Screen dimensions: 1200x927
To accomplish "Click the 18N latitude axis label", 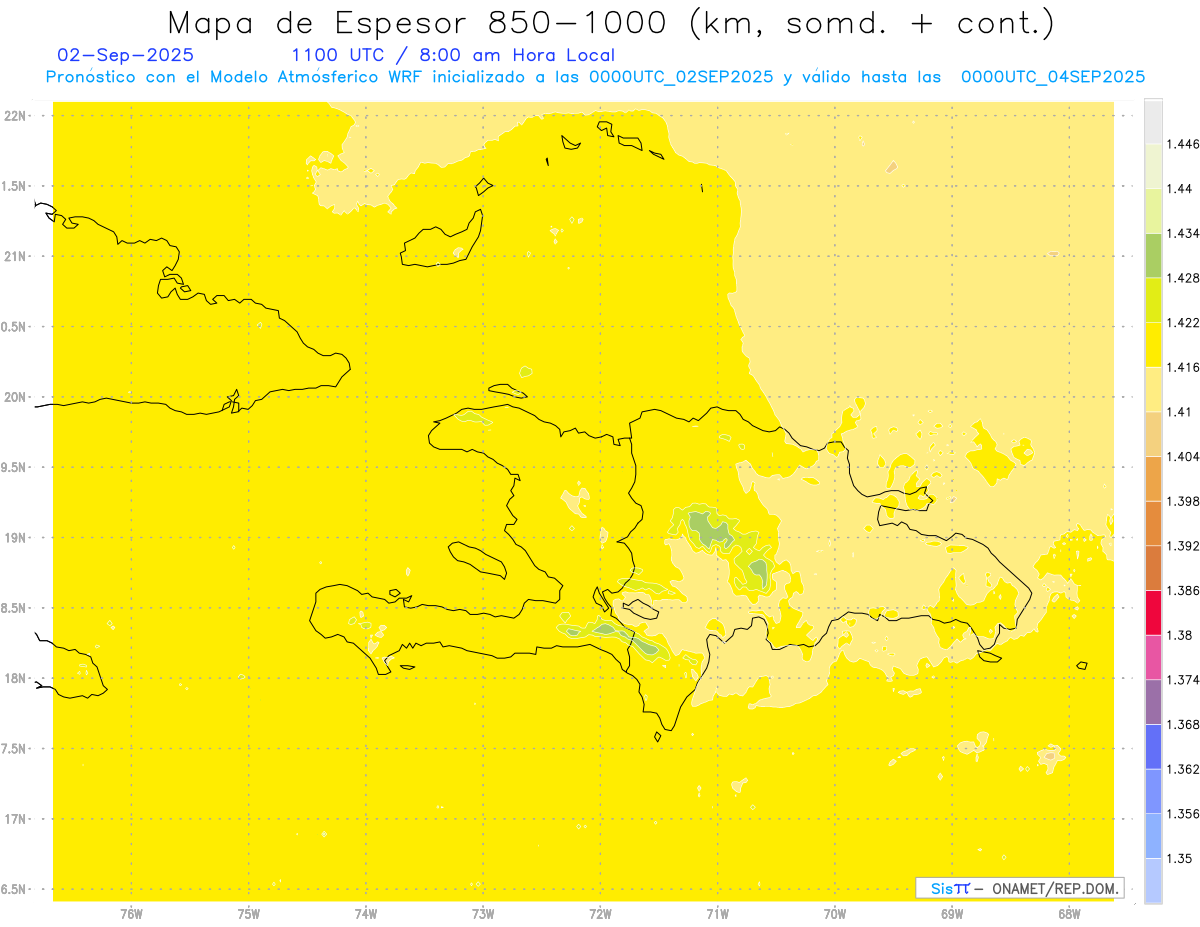I will [14, 678].
